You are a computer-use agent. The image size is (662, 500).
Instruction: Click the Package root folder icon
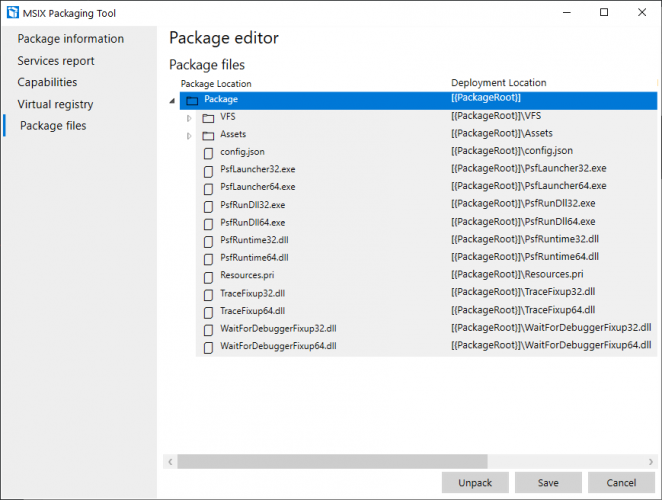[192, 100]
